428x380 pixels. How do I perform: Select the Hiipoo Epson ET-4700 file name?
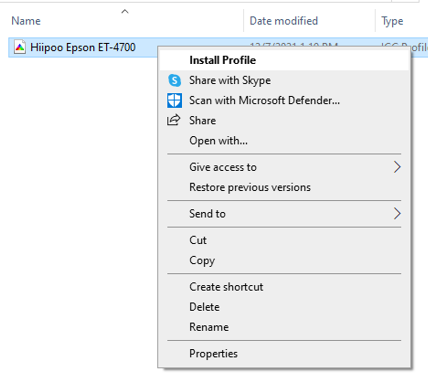pyautogui.click(x=83, y=47)
